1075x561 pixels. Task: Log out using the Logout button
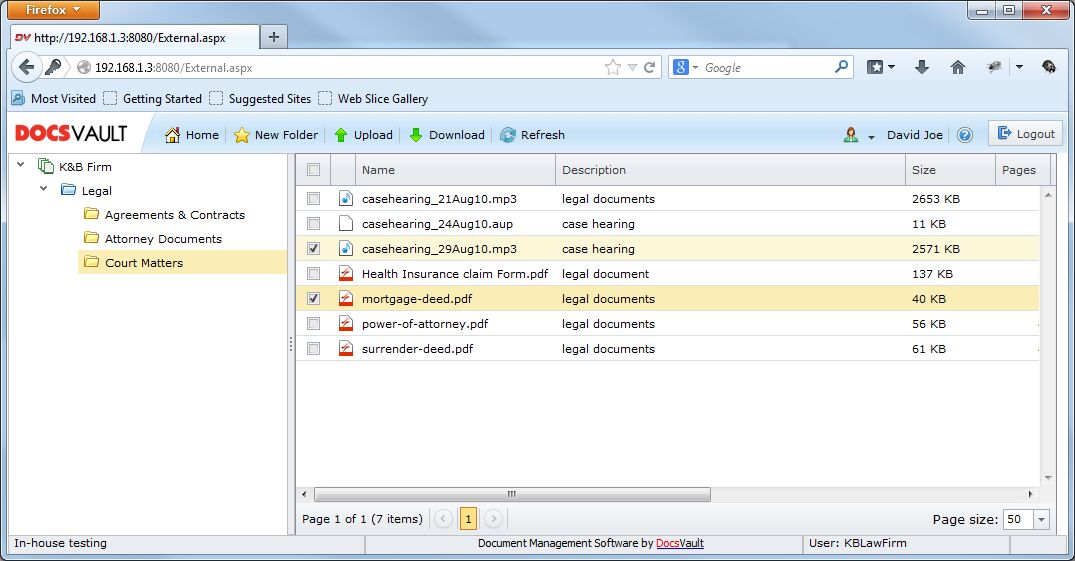tap(1025, 134)
